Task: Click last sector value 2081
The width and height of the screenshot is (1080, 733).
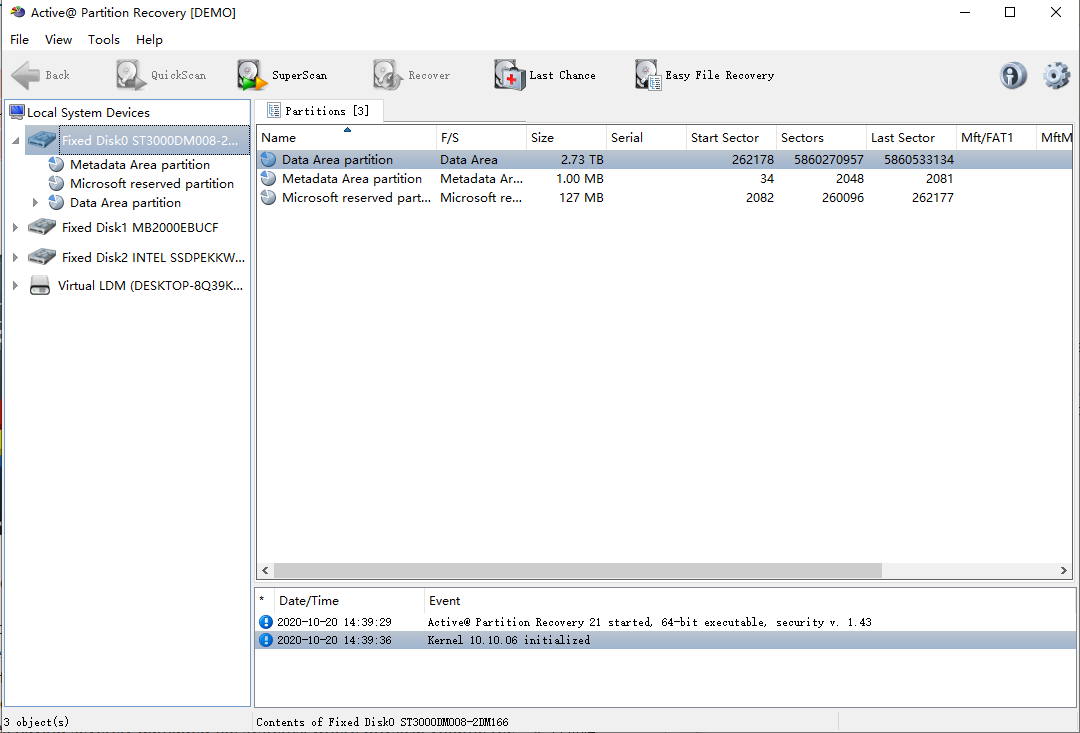Action: pyautogui.click(x=939, y=179)
